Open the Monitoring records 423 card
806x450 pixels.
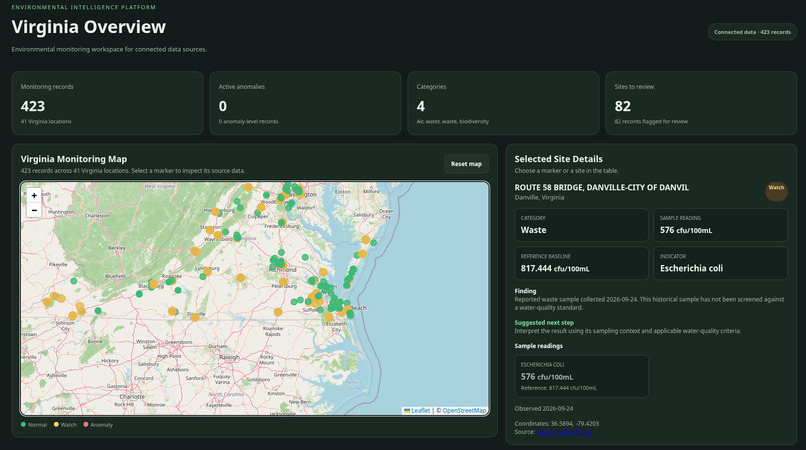[107, 103]
